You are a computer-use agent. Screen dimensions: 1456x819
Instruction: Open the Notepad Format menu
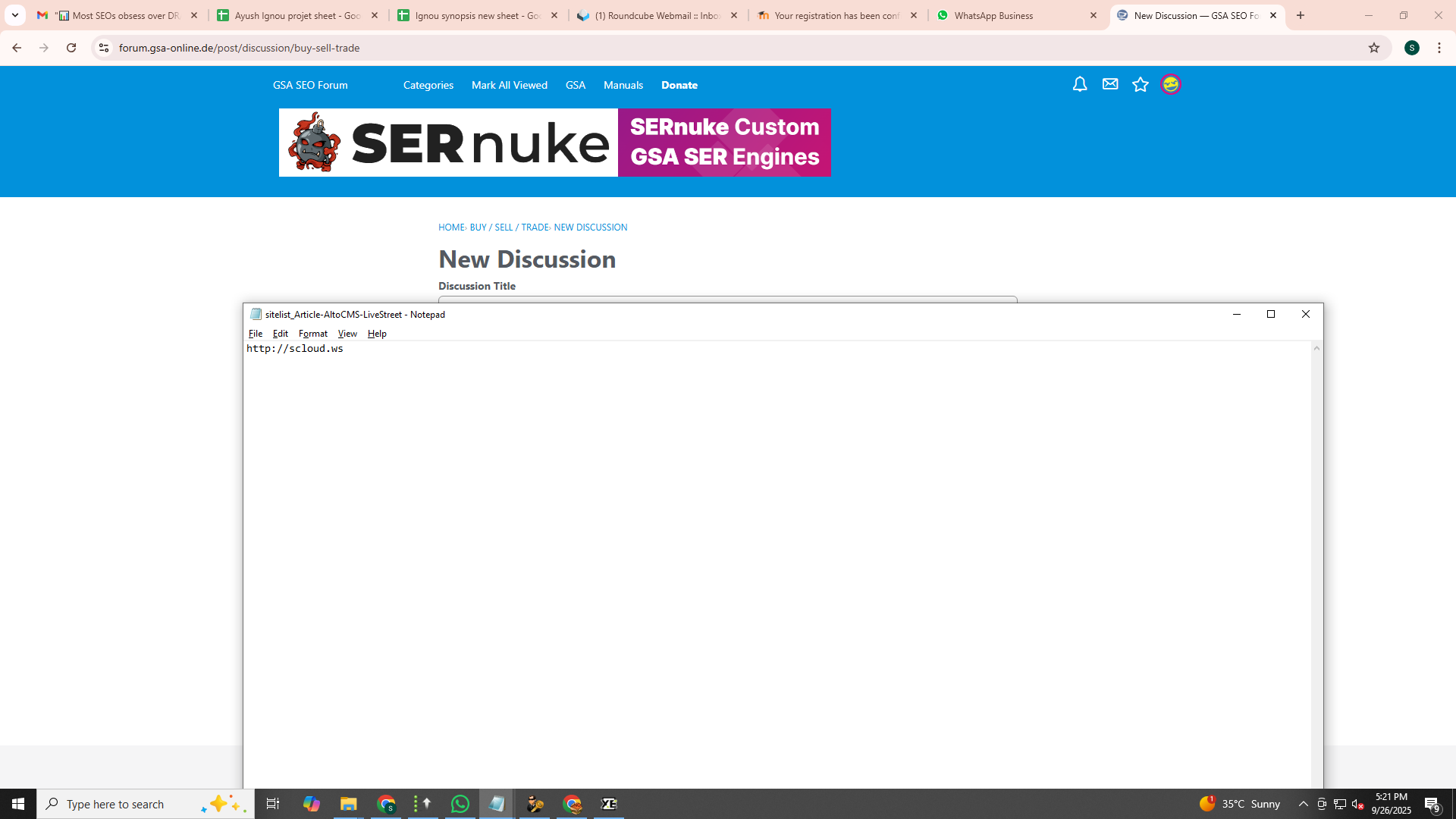[312, 334]
